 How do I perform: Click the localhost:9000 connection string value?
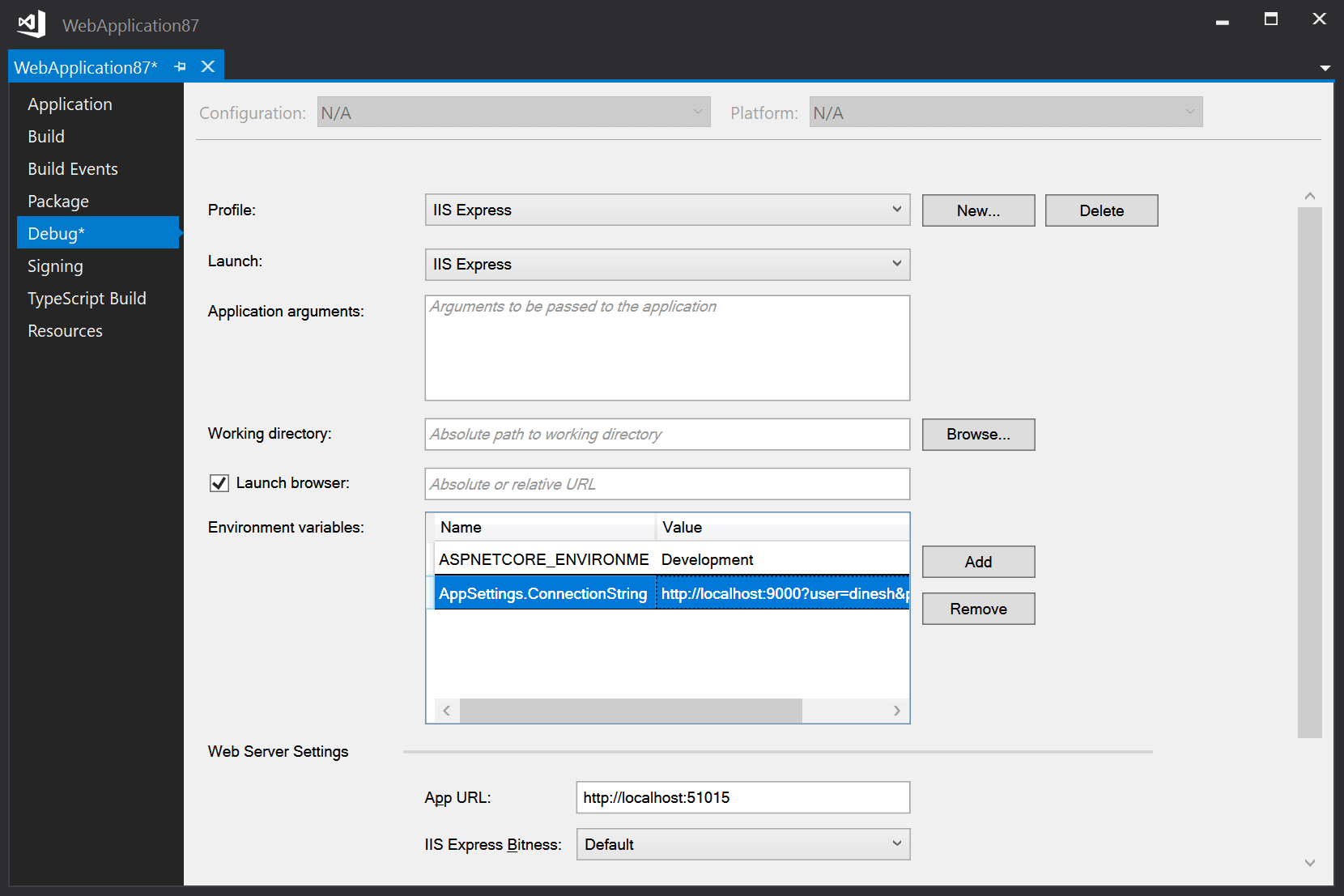pos(782,593)
